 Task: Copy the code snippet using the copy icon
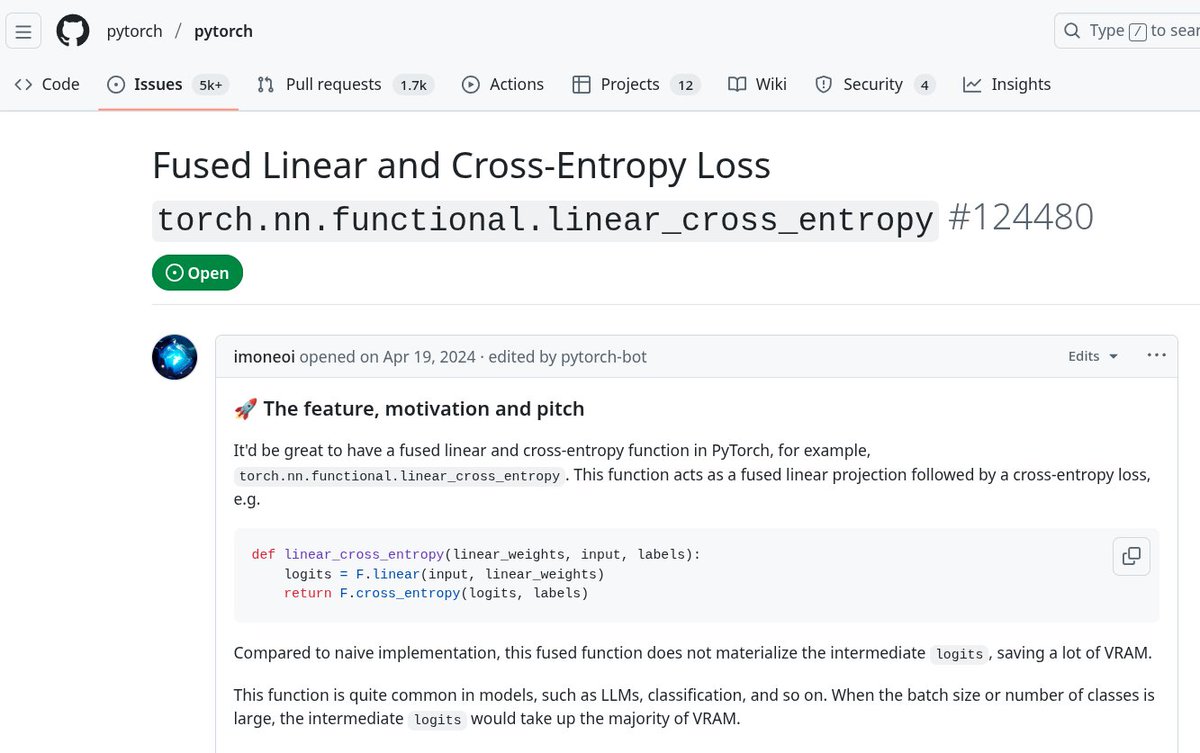point(1131,557)
